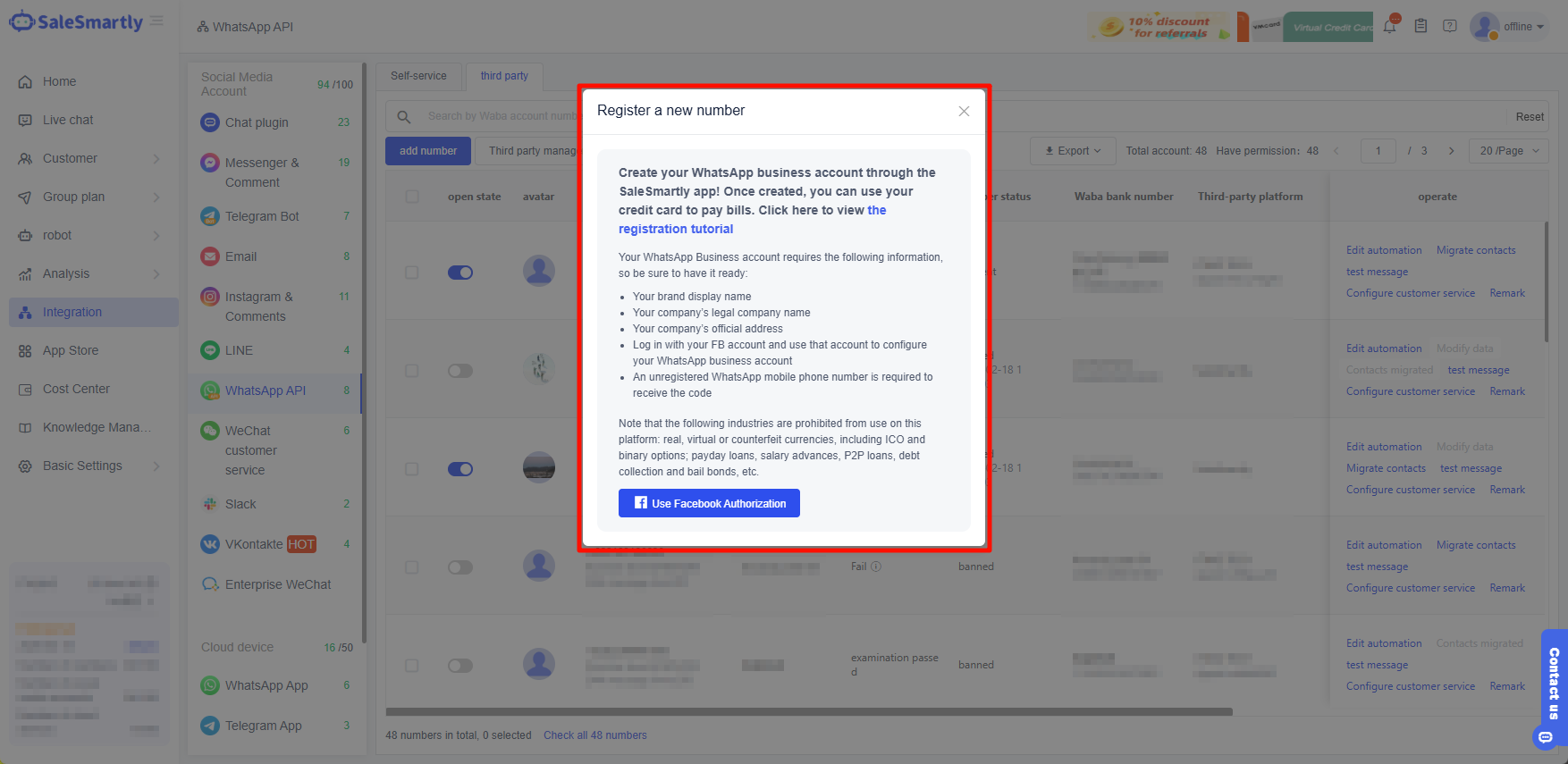Open Messenger & Comment channel
This screenshot has height=764, width=1568.
274,172
